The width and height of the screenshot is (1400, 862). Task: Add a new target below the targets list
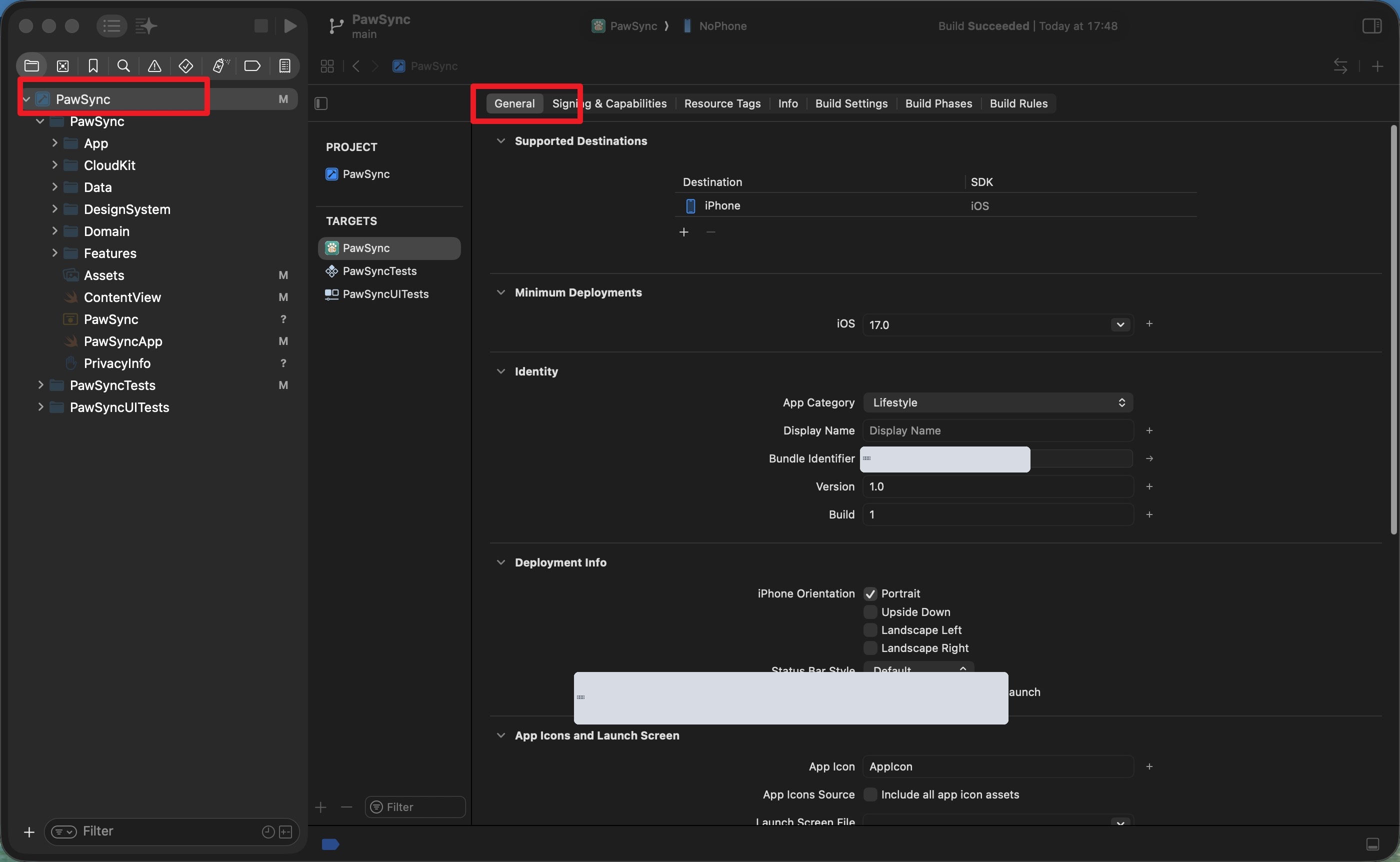[x=321, y=806]
